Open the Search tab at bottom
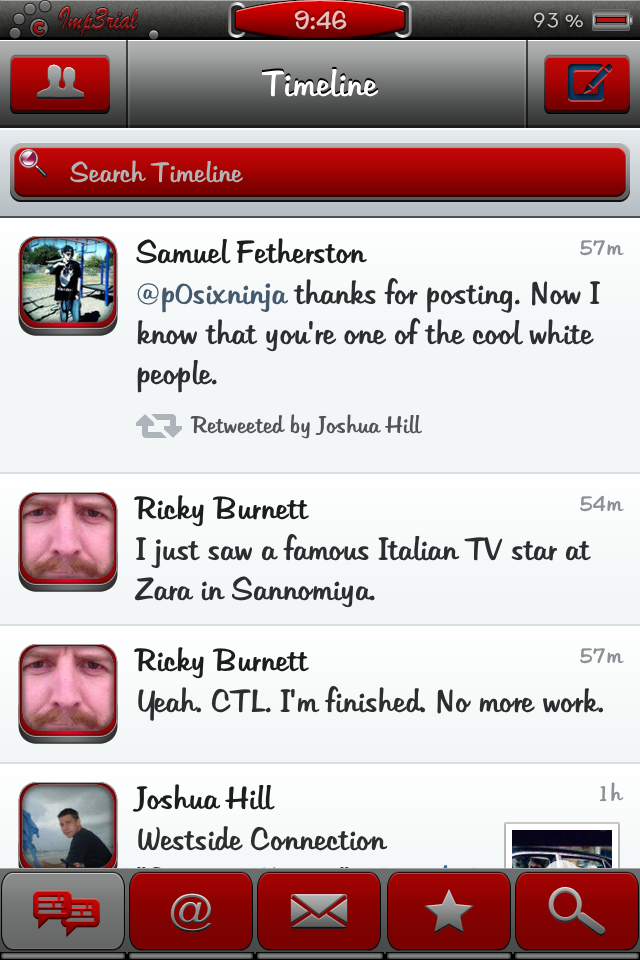The height and width of the screenshot is (960, 640). click(x=577, y=911)
